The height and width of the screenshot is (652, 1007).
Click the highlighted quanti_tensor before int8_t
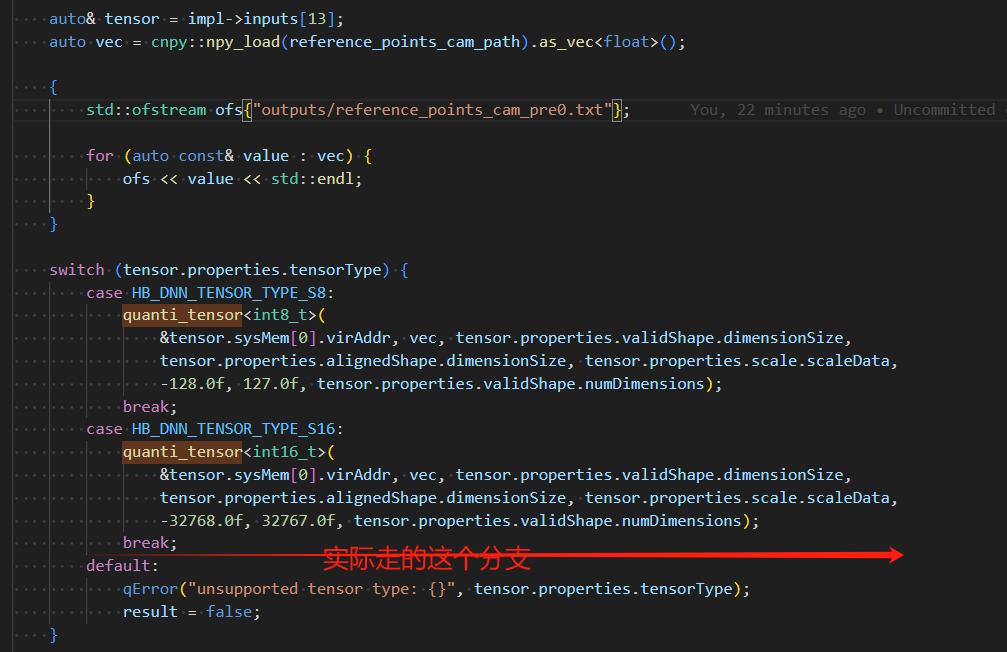(182, 316)
